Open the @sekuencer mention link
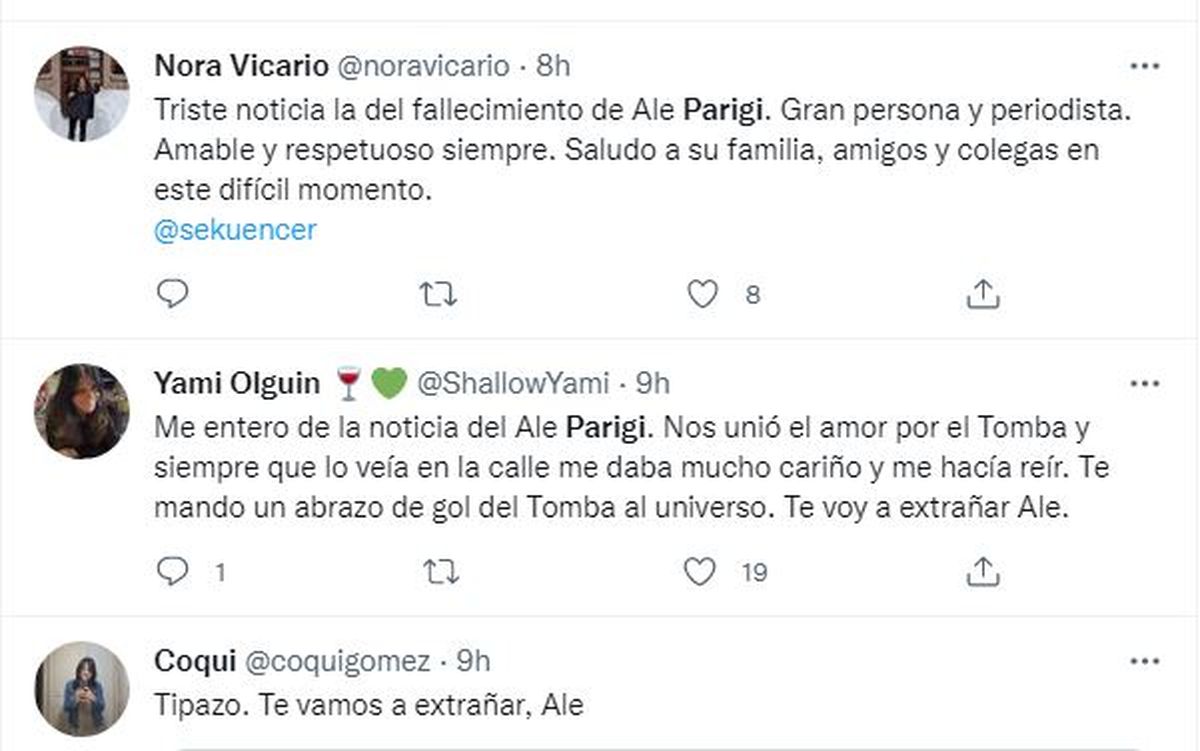The height and width of the screenshot is (751, 1200). click(x=236, y=229)
